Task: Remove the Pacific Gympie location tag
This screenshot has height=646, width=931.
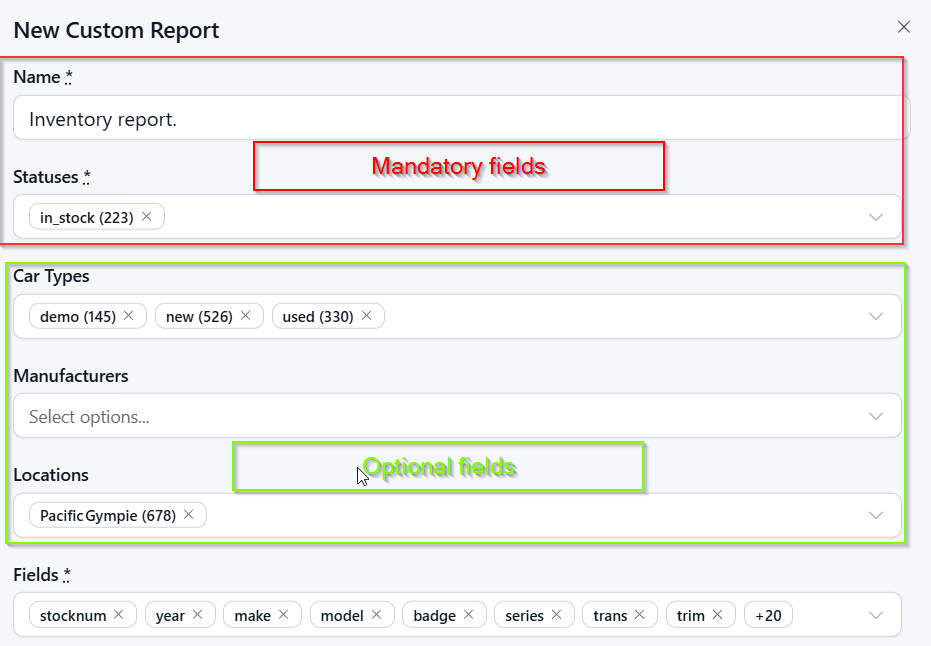Action: click(189, 515)
